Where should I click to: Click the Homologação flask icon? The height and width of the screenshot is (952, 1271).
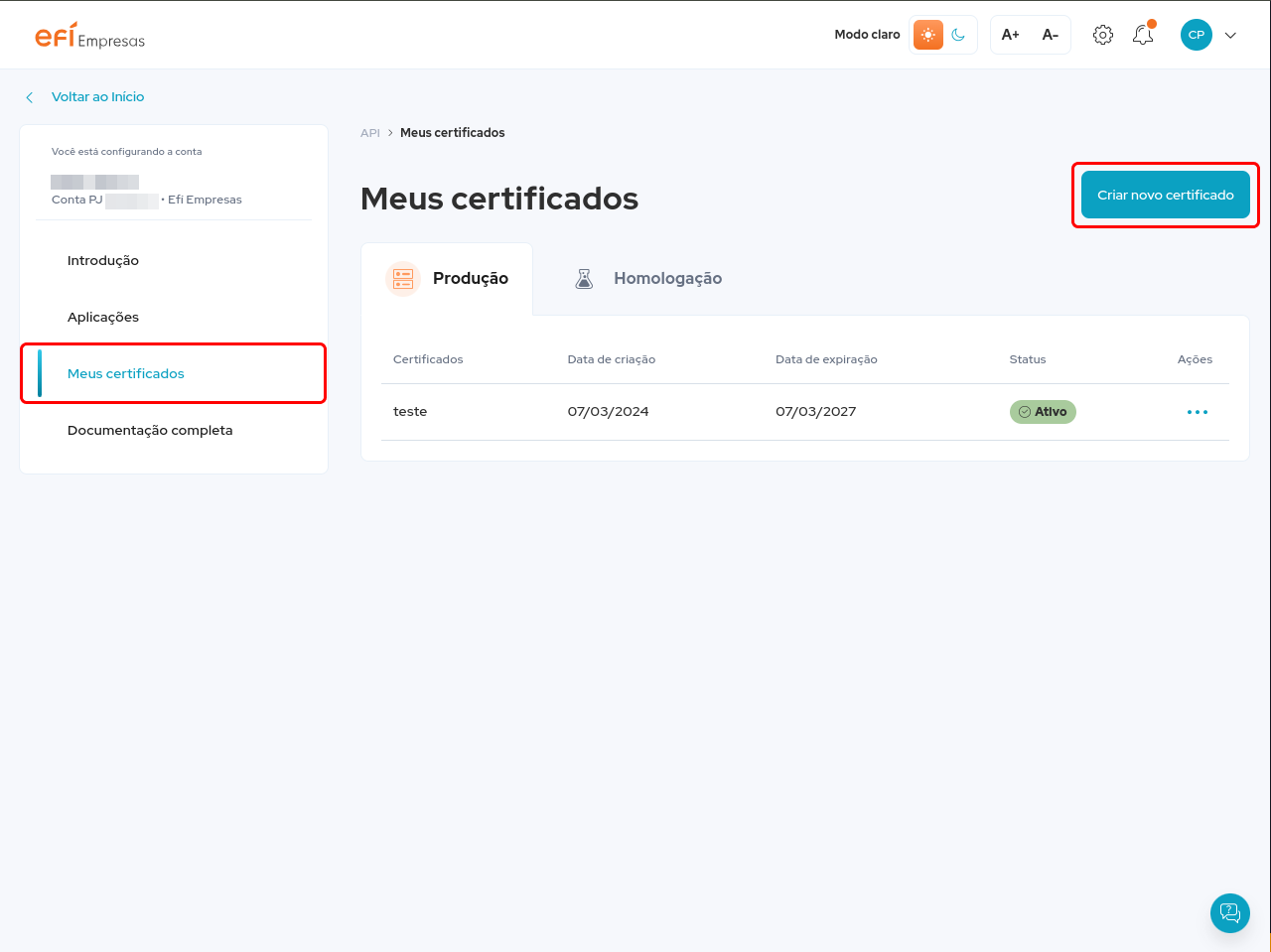click(x=584, y=279)
